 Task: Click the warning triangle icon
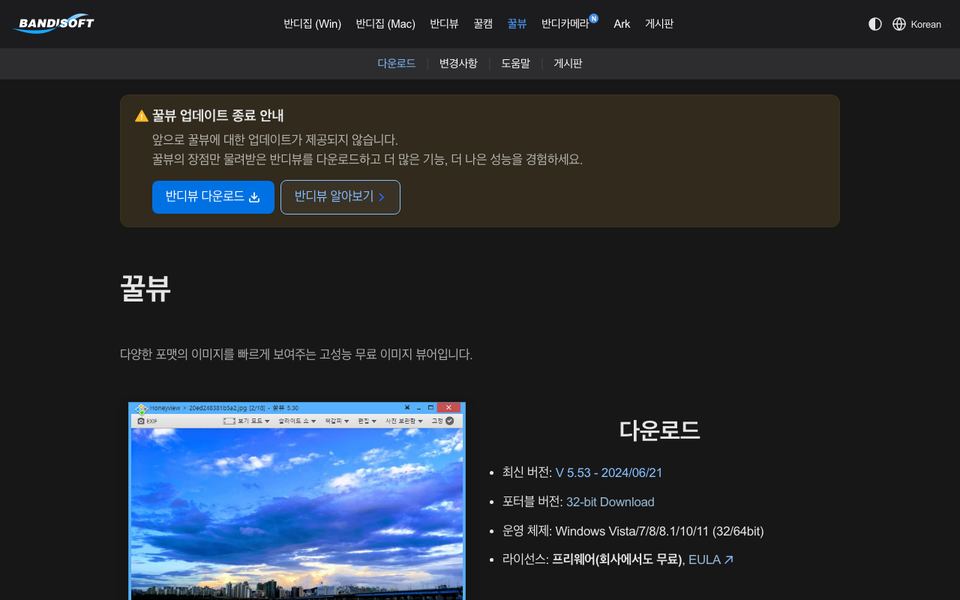click(141, 116)
